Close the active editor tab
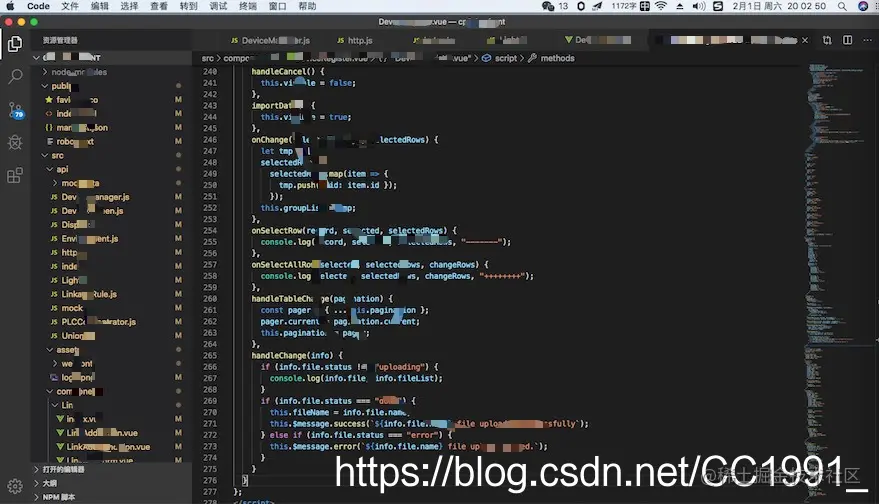Viewport: 879px width, 504px height. coord(805,40)
